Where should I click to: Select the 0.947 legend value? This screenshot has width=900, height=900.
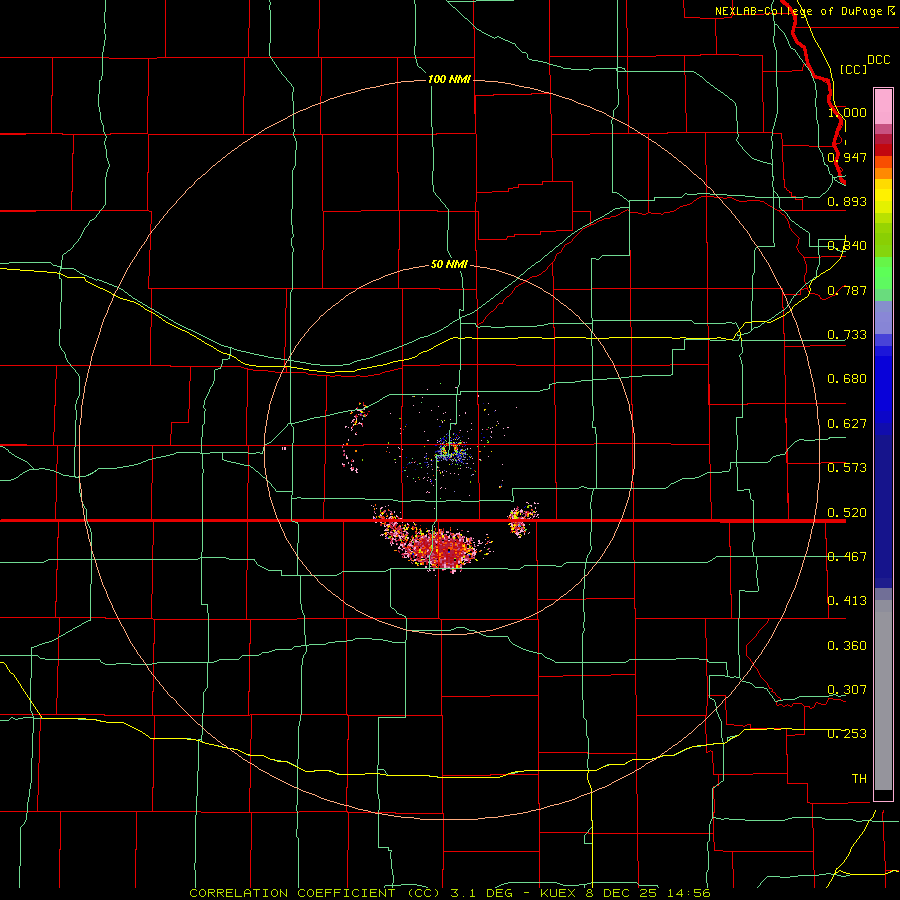tap(847, 157)
